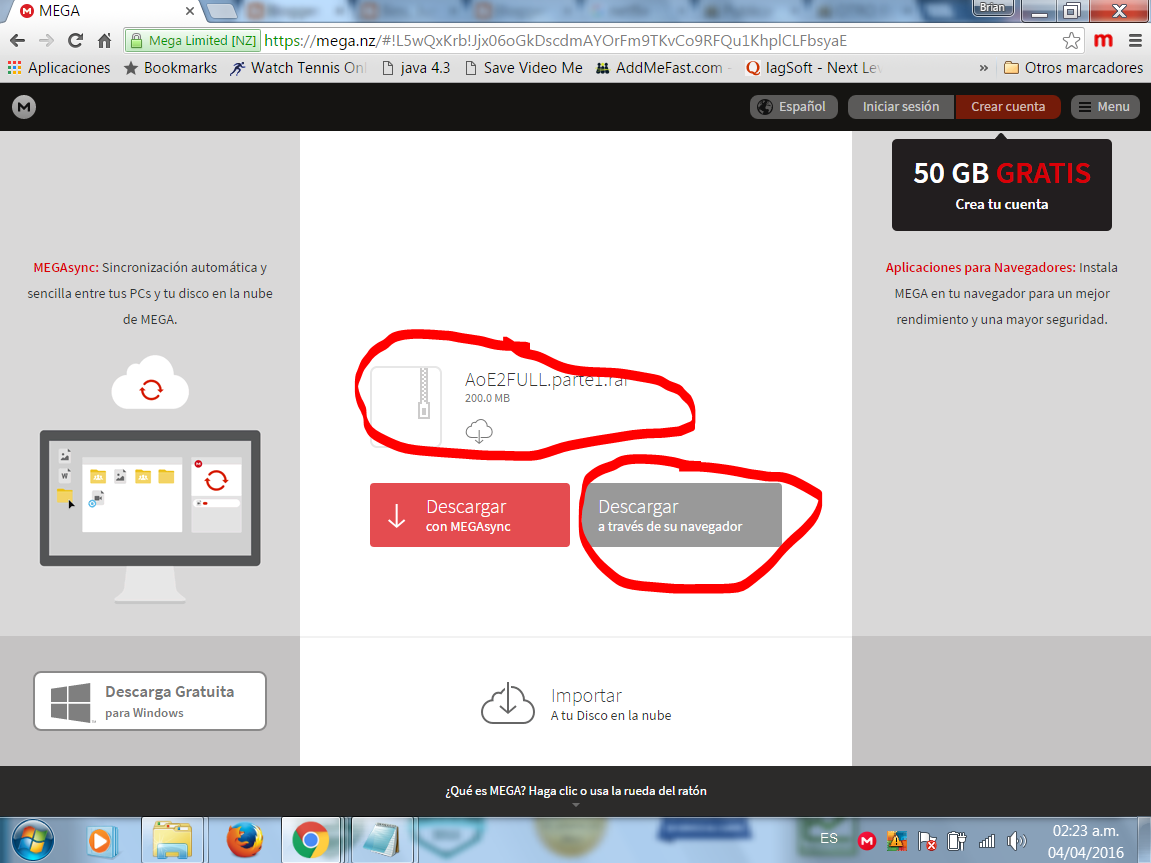Open the Menu button in MEGA header
Screen dimensions: 1151x863
click(x=1105, y=107)
